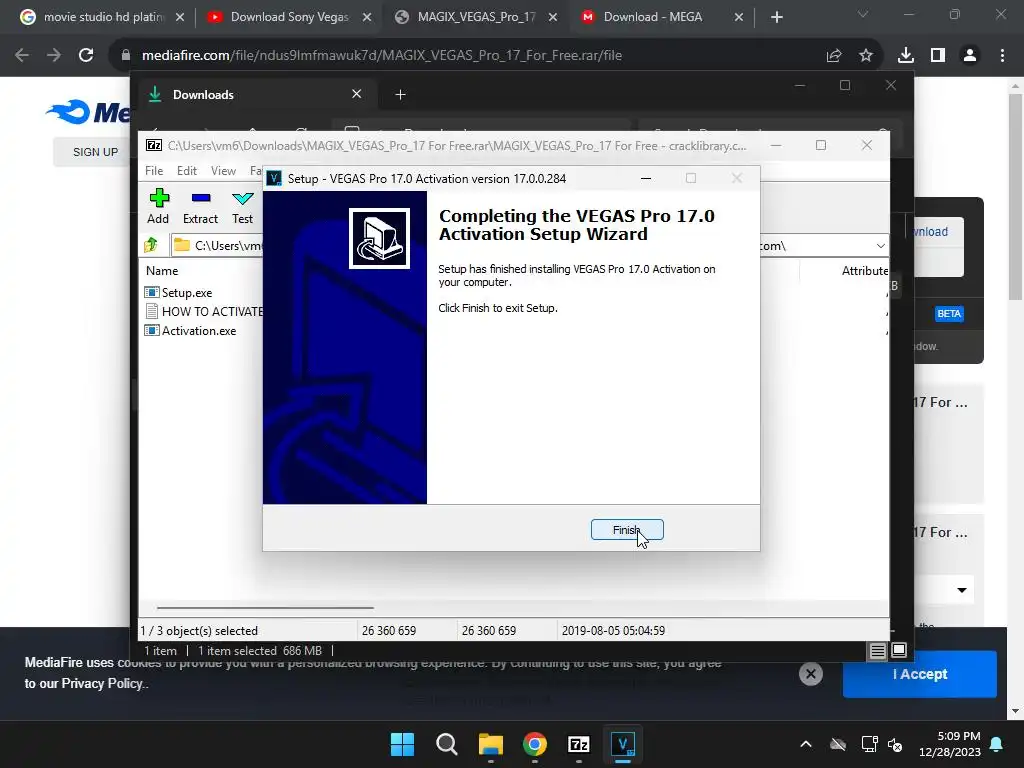The height and width of the screenshot is (768, 1024).
Task: Open Chrome tab search chevron
Action: (863, 14)
